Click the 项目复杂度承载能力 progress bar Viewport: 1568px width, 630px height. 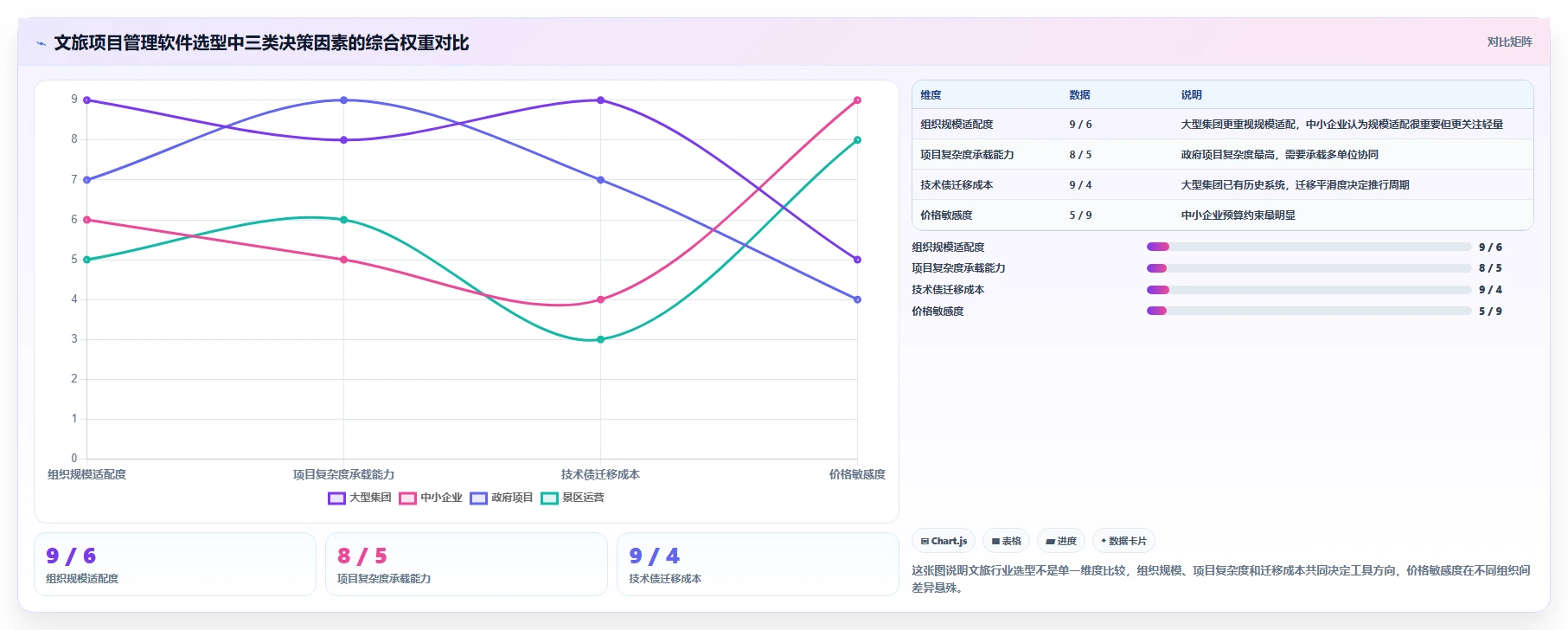pyautogui.click(x=1309, y=268)
